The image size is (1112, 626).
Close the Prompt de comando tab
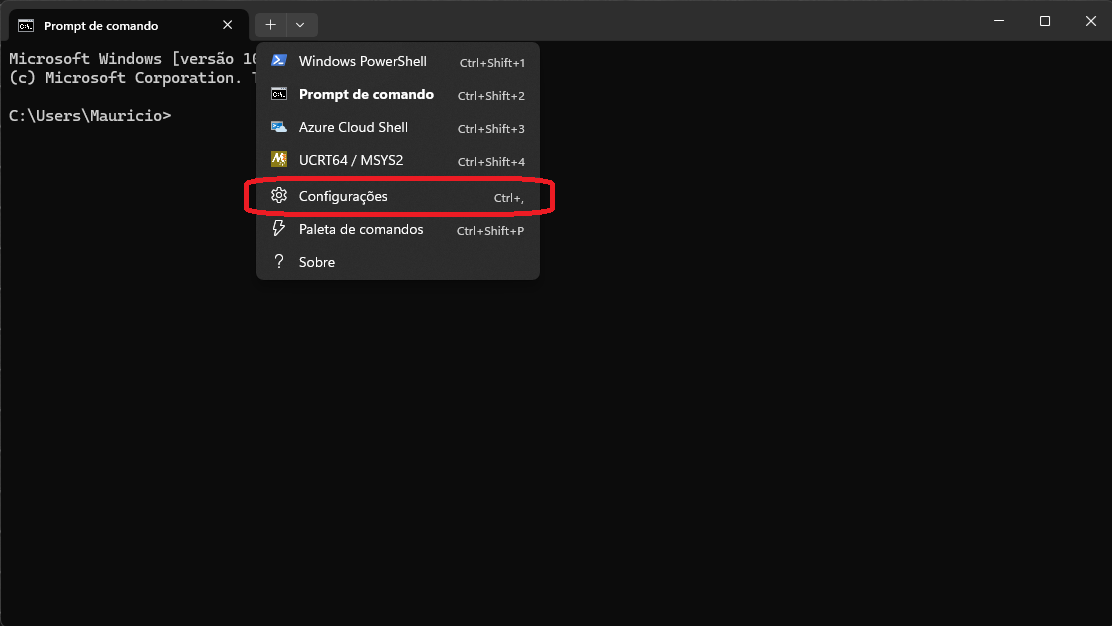228,25
